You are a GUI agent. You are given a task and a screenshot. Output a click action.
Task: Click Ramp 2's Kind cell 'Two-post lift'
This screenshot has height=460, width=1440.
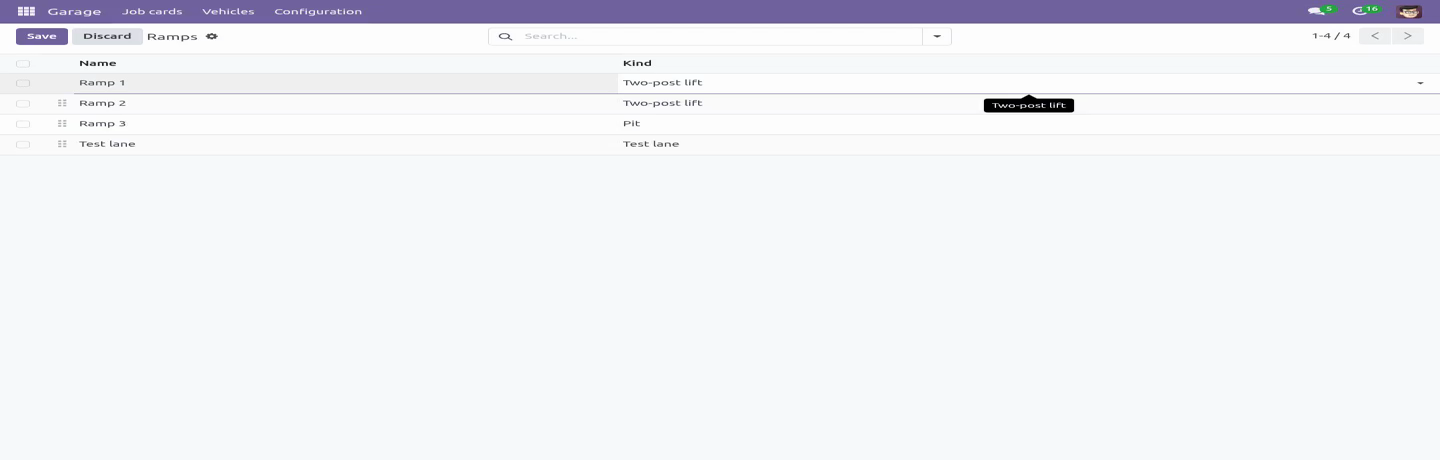pyautogui.click(x=1028, y=103)
